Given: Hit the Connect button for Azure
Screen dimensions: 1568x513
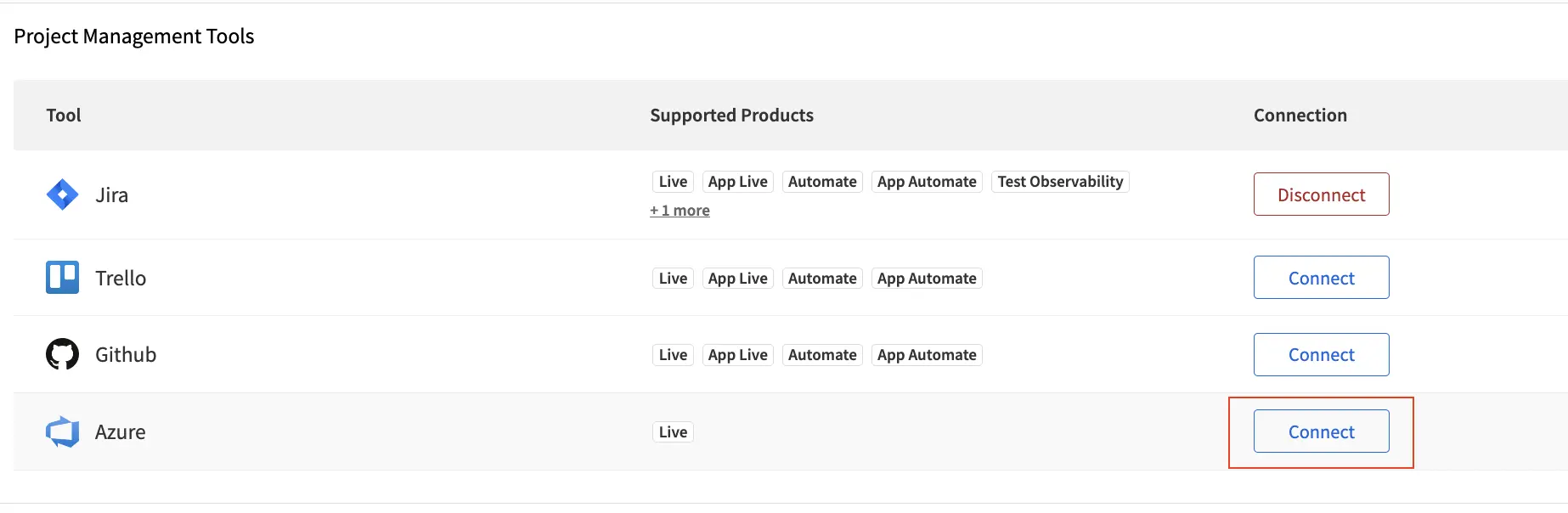Looking at the screenshot, I should [1321, 431].
